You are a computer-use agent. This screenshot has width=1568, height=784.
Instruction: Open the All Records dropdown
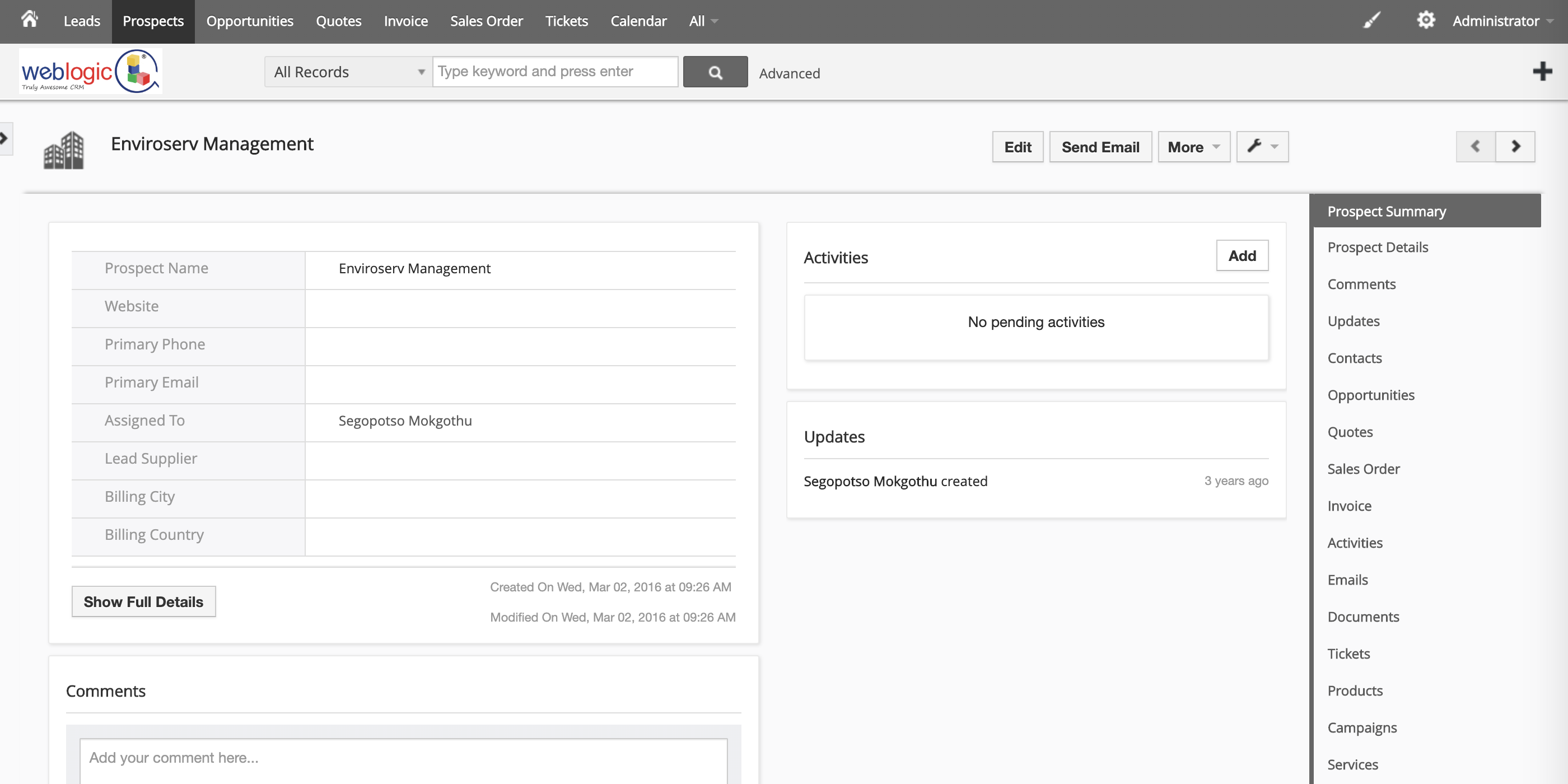click(348, 71)
